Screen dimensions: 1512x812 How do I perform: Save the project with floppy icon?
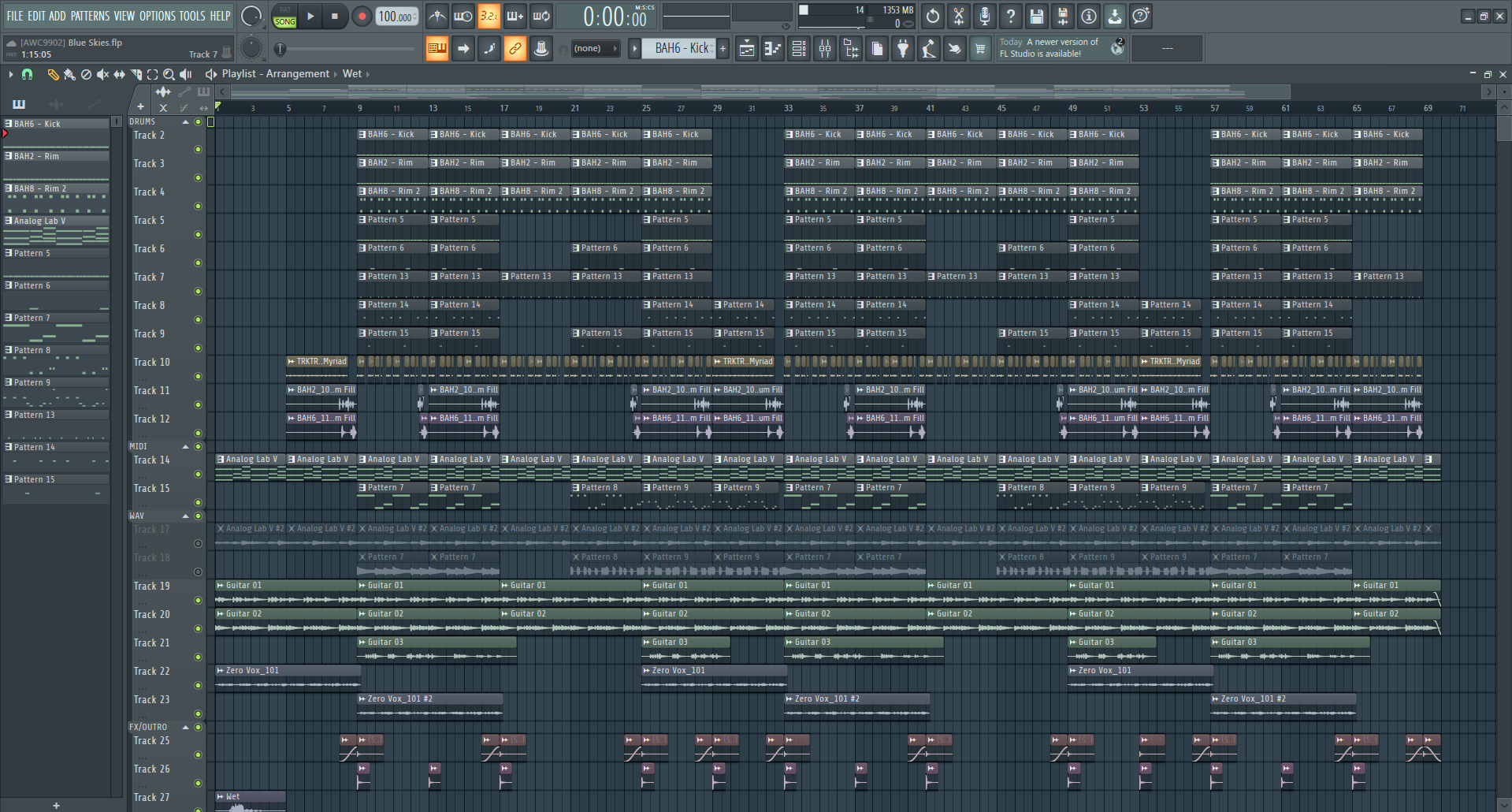[x=1037, y=16]
